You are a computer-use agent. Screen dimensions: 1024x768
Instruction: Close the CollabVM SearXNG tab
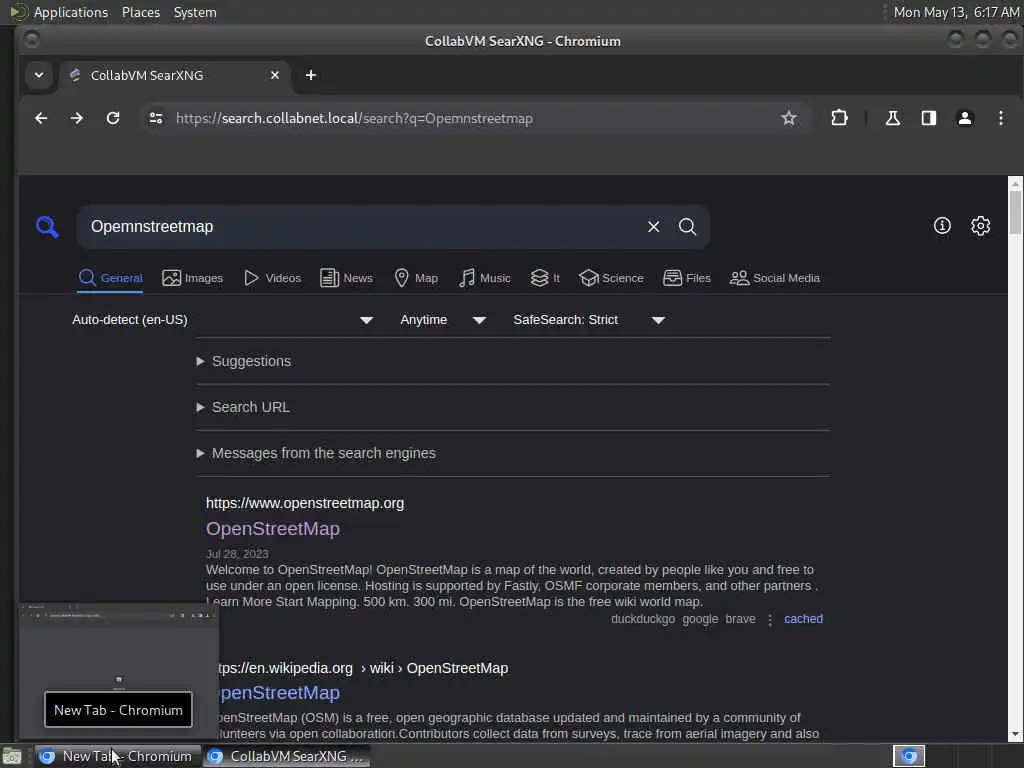(275, 75)
